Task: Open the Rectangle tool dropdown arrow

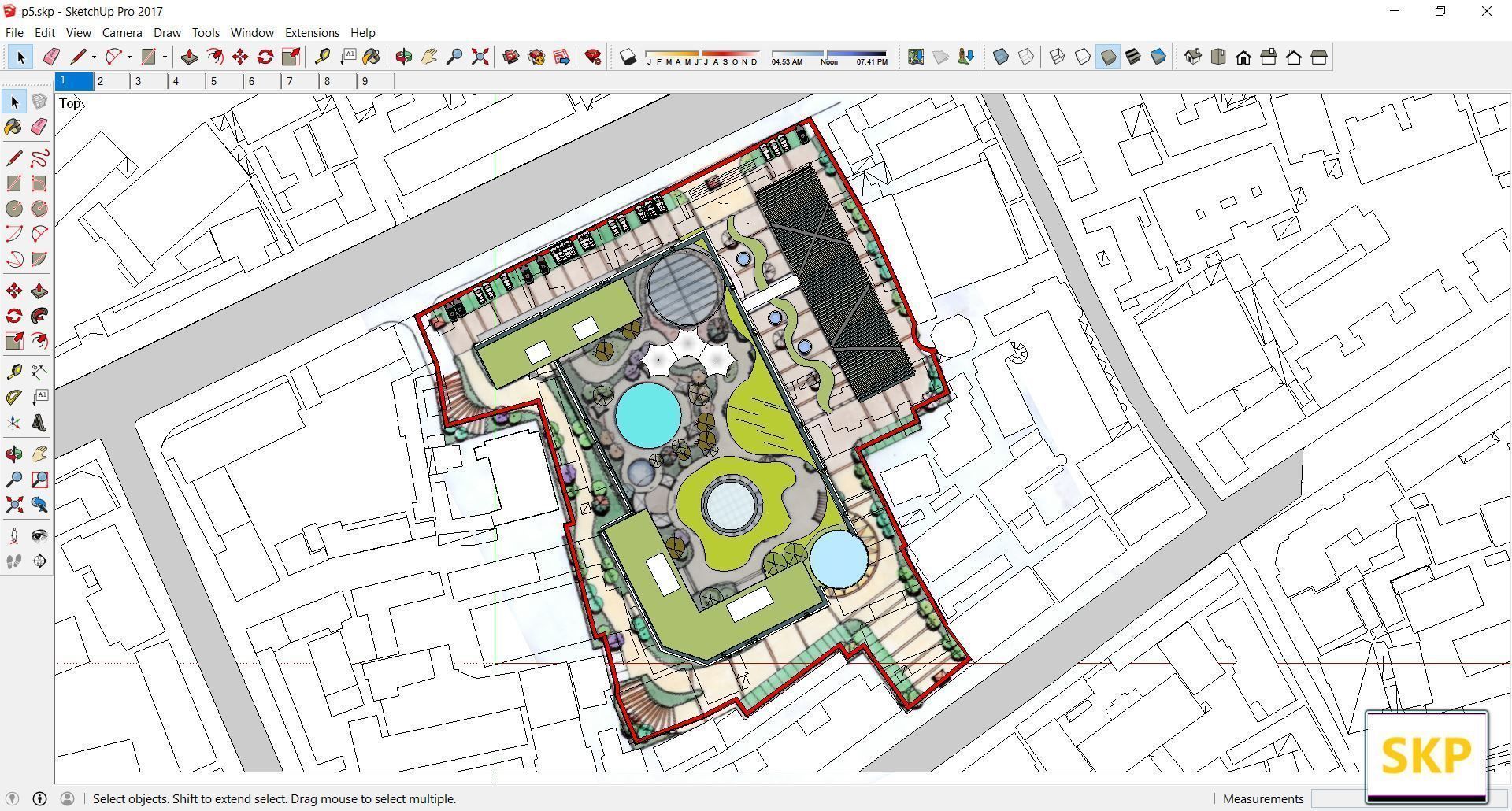Action: tap(165, 57)
